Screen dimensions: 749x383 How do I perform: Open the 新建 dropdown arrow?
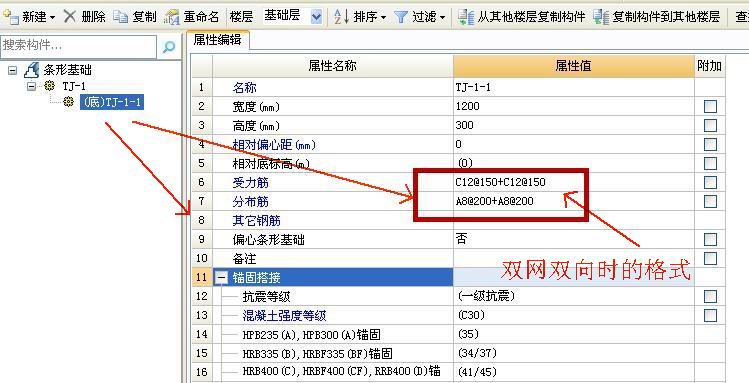coord(52,18)
